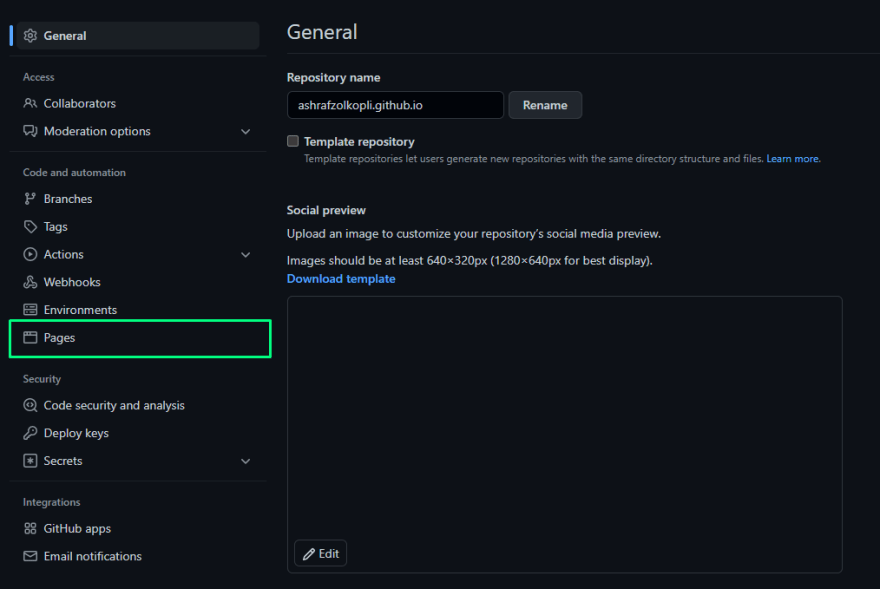The width and height of the screenshot is (880, 589).
Task: Click the Collaborators people icon
Action: pyautogui.click(x=30, y=103)
